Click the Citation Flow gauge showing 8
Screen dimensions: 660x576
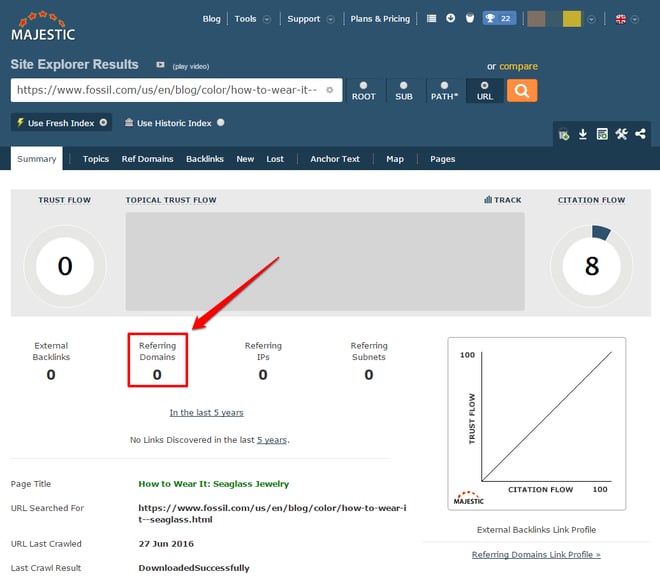pyautogui.click(x=591, y=266)
